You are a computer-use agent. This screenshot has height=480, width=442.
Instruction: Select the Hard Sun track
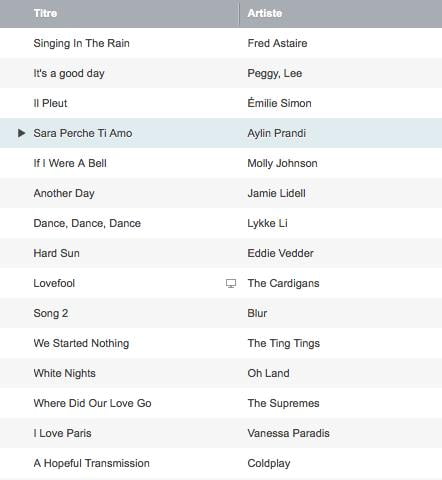(221, 253)
